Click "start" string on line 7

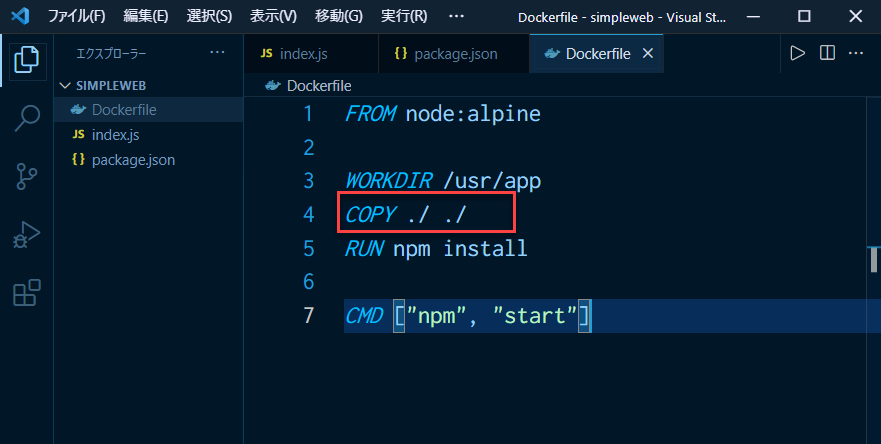[535, 315]
